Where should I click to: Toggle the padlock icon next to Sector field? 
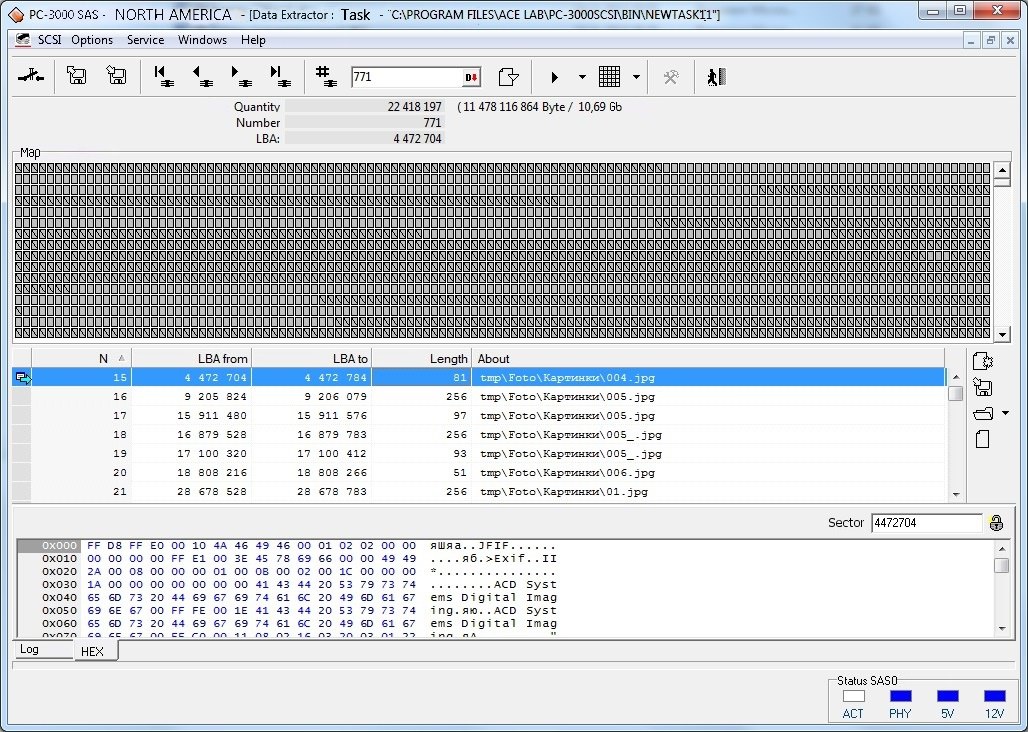click(996, 523)
